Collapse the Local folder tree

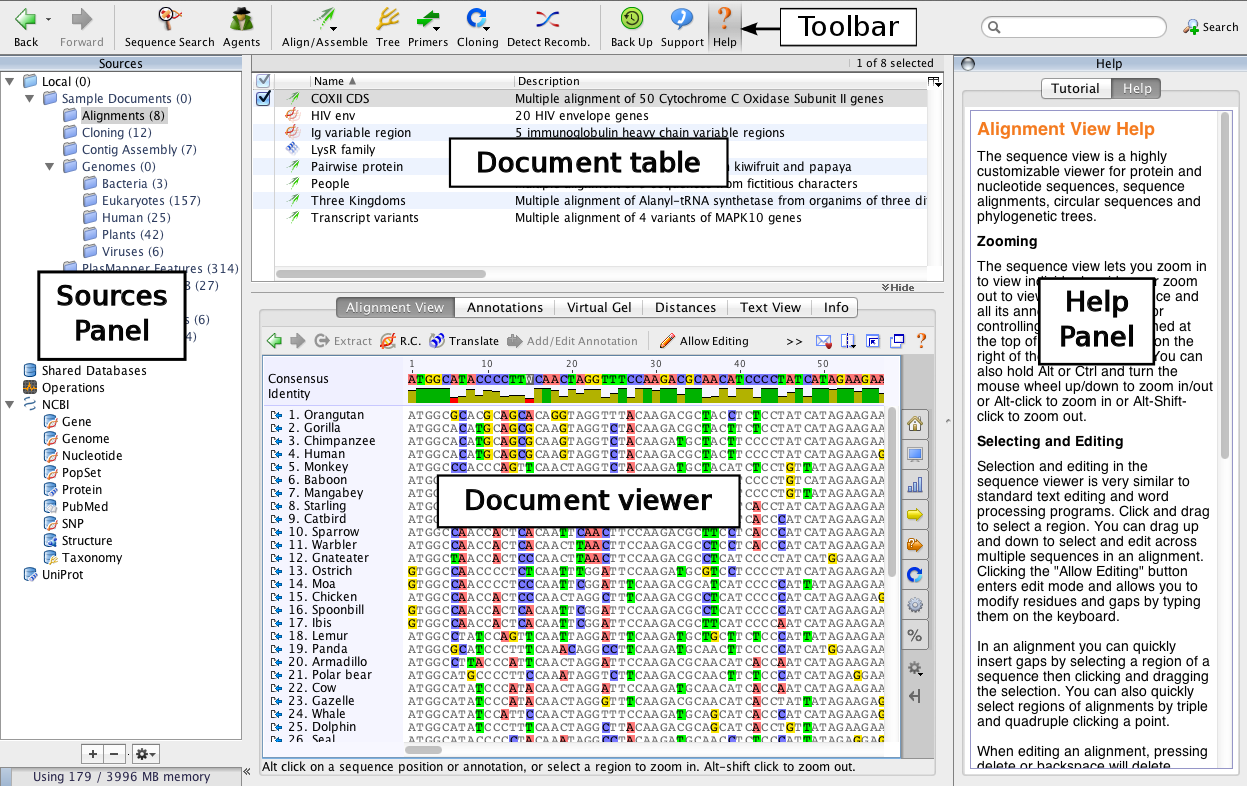[x=10, y=81]
